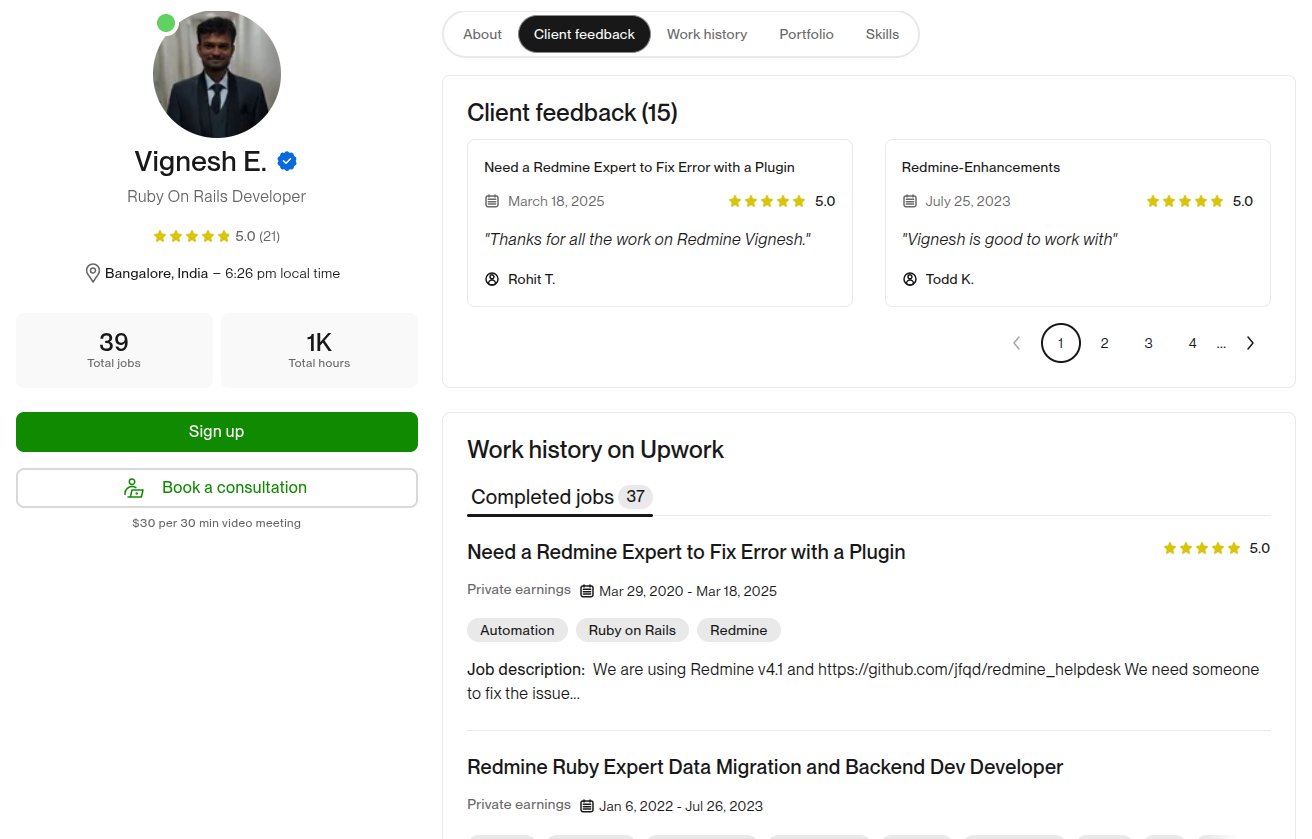
Task: Select the Completed jobs tab
Action: pyautogui.click(x=560, y=497)
